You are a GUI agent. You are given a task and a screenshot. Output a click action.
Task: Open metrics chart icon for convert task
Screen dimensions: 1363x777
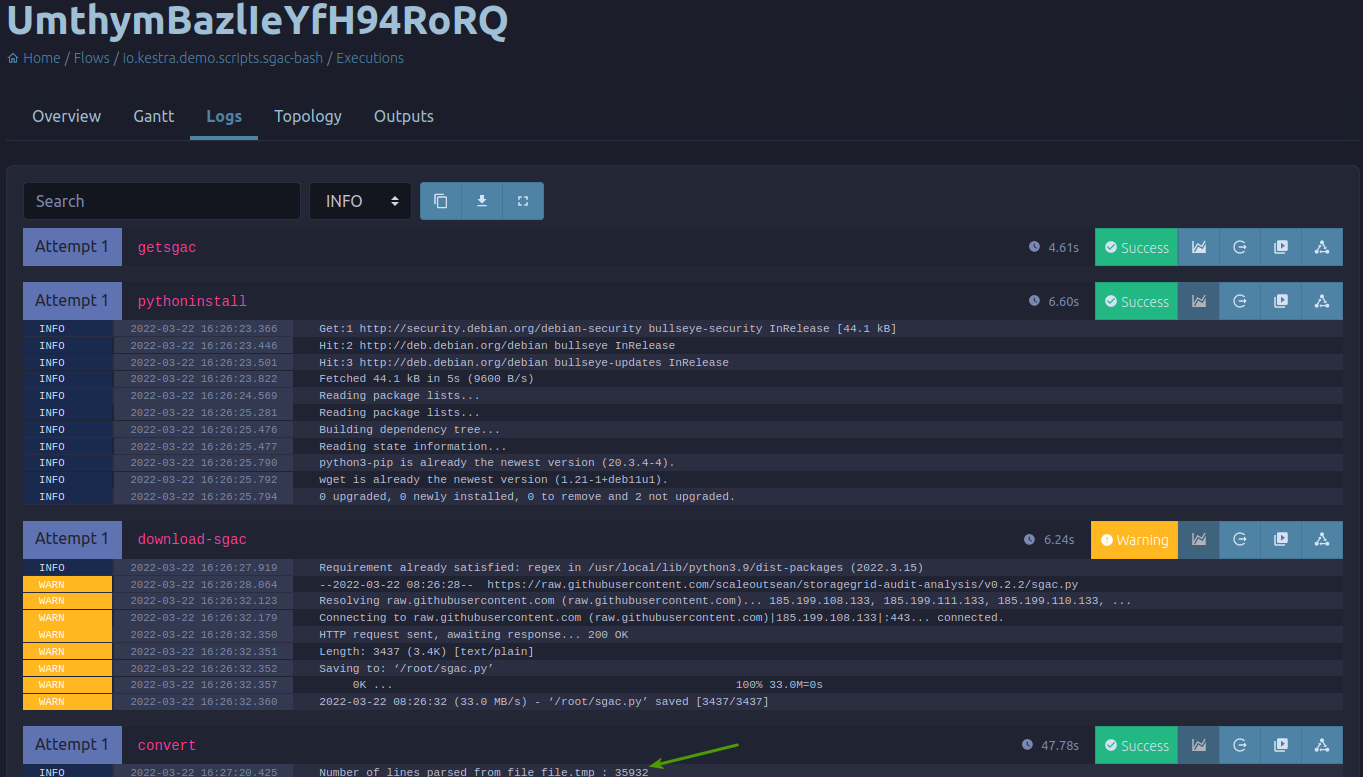tap(1199, 745)
